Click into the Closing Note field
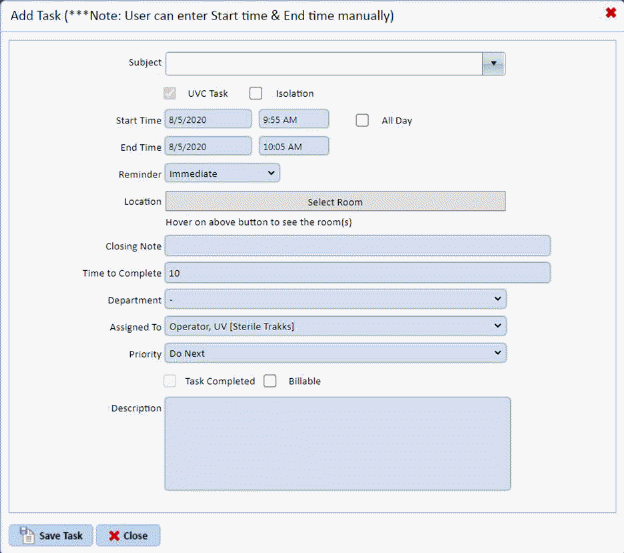This screenshot has width=624, height=553. pos(357,246)
